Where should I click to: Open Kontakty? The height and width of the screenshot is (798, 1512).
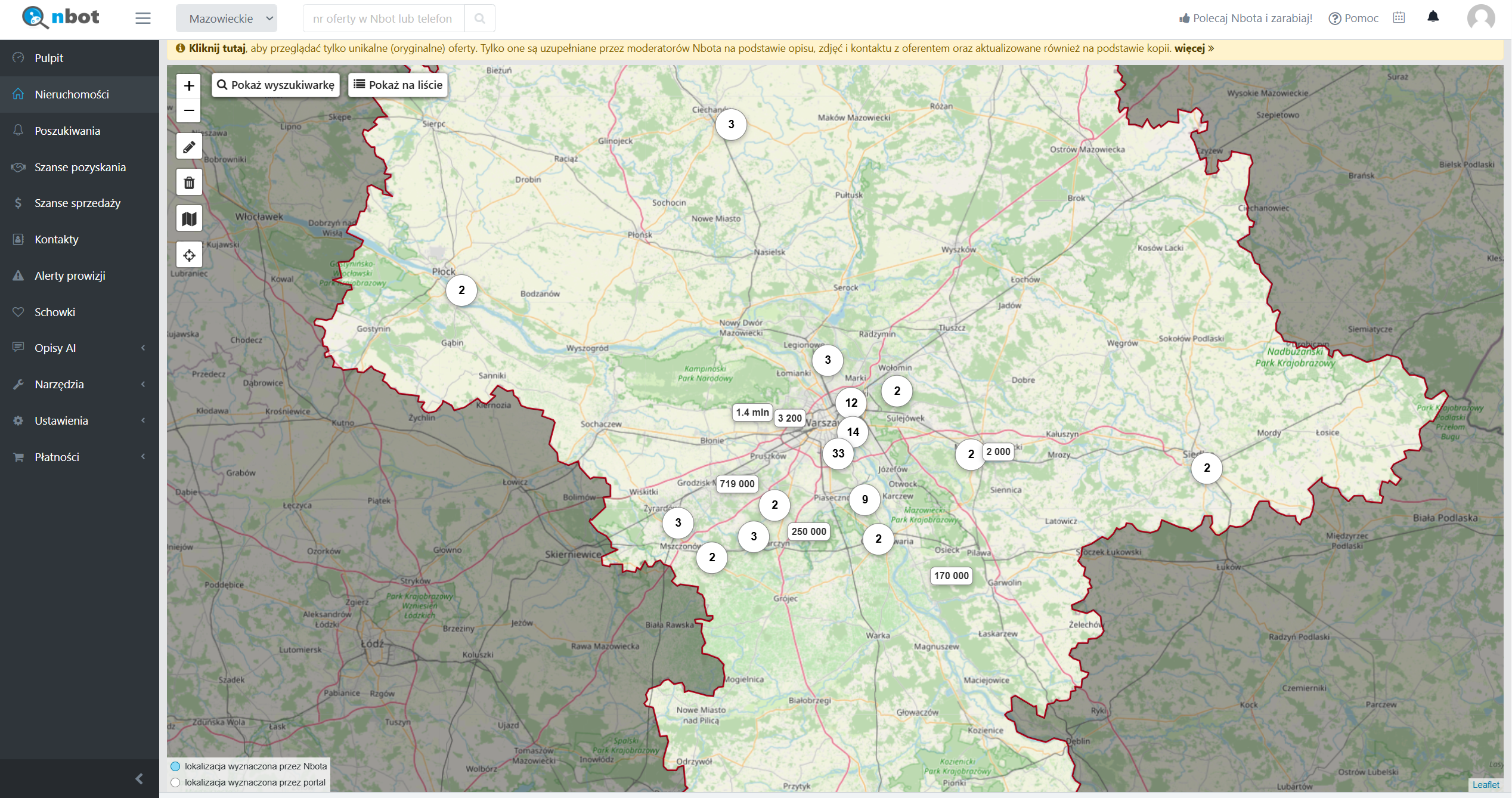(80, 239)
